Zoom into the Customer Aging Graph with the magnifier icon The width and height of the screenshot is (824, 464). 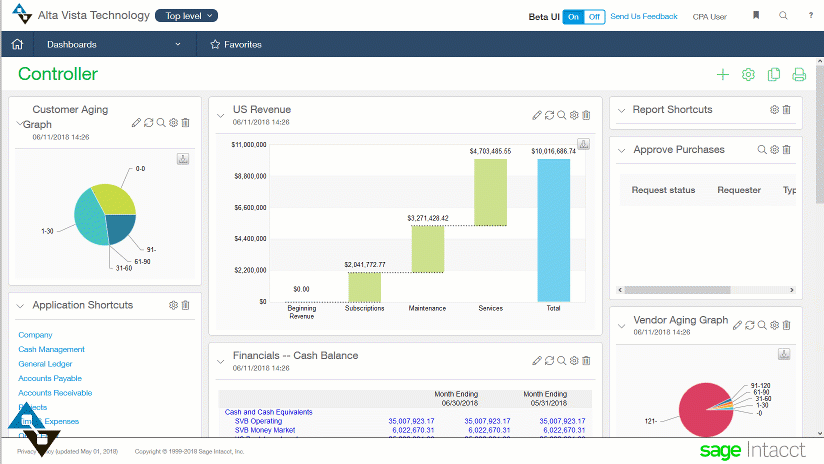click(x=161, y=122)
